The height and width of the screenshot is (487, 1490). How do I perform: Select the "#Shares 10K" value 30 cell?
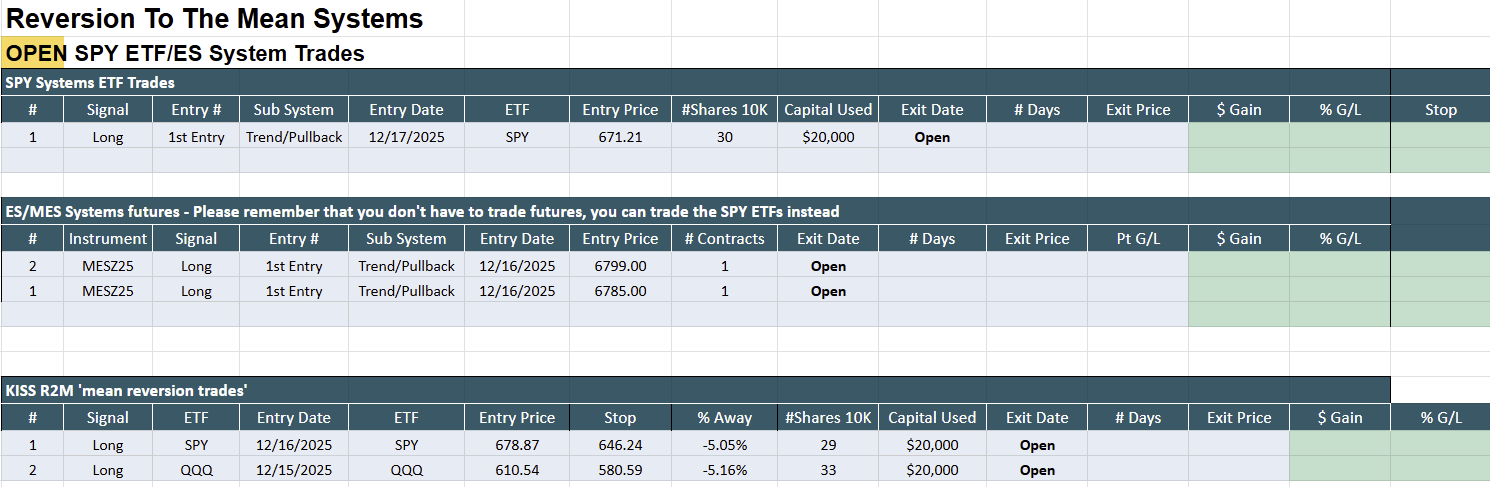tap(724, 137)
